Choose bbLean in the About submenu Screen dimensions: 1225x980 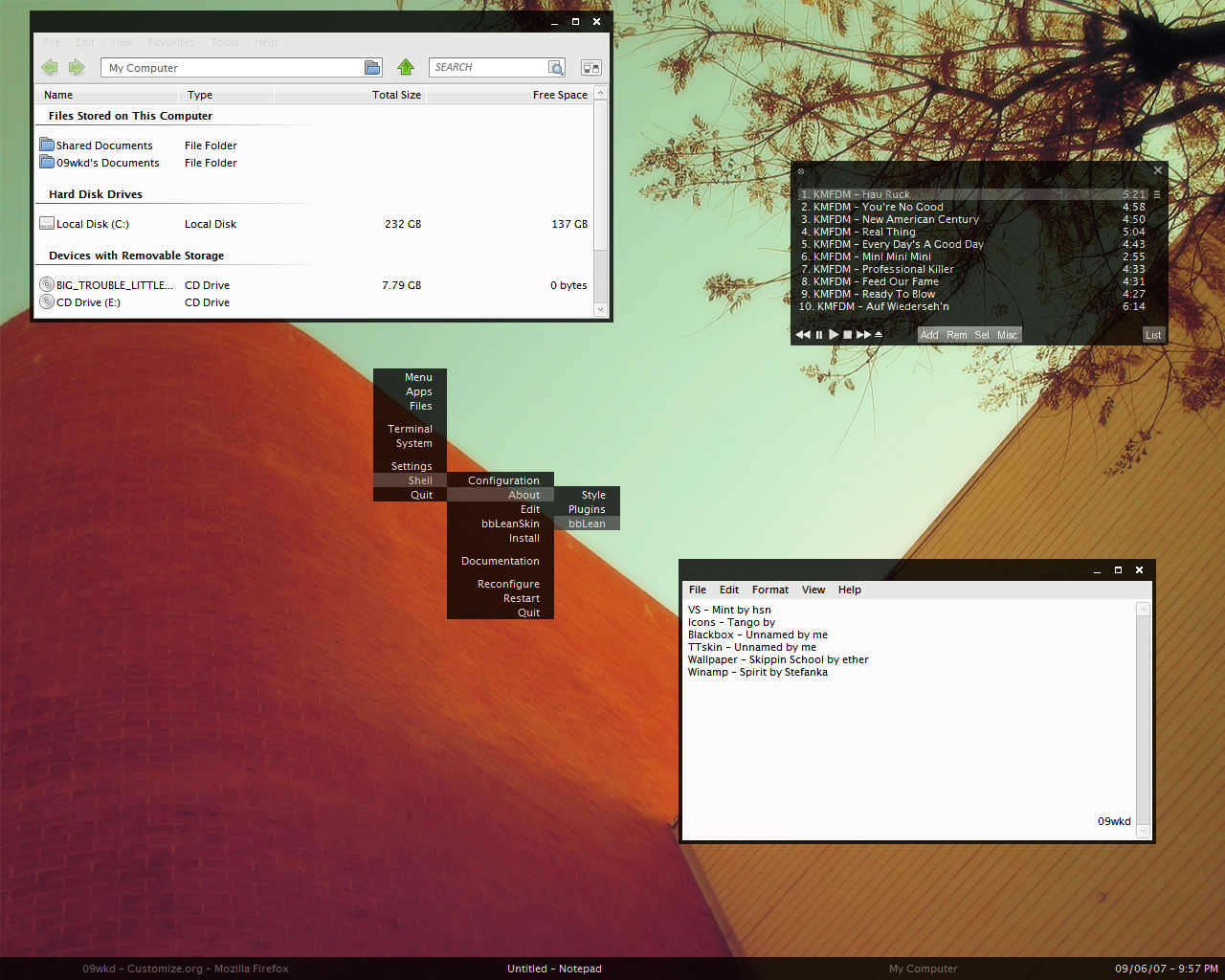587,523
